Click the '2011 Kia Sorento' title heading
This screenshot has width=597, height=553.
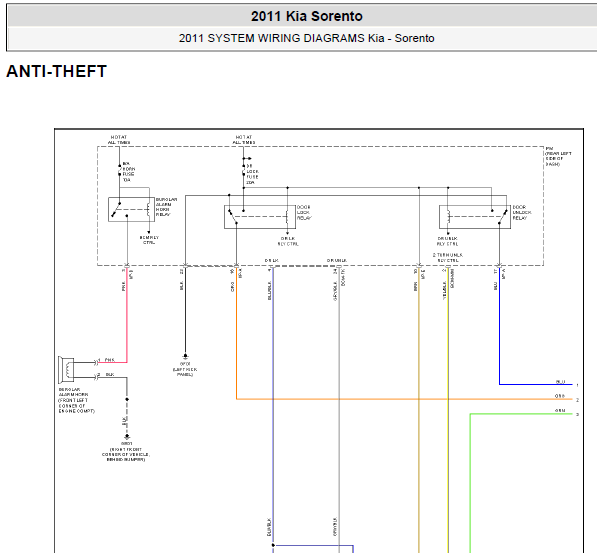[306, 16]
